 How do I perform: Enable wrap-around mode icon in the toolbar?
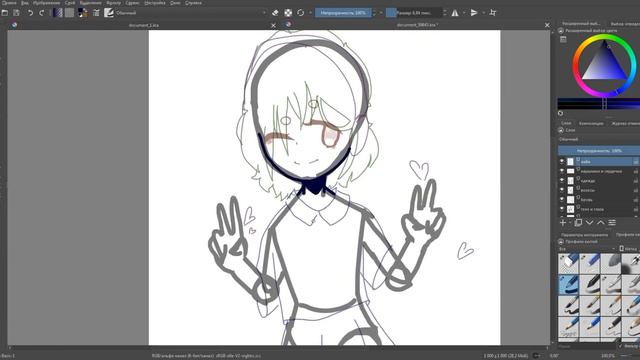[x=493, y=13]
